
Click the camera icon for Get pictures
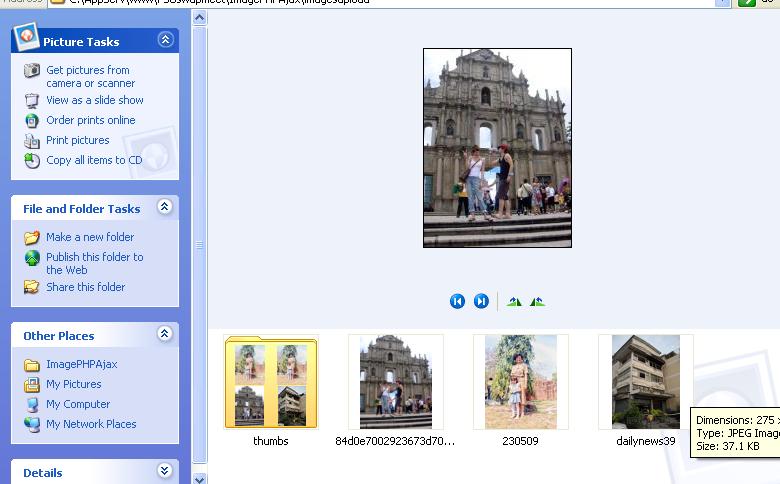(x=32, y=70)
